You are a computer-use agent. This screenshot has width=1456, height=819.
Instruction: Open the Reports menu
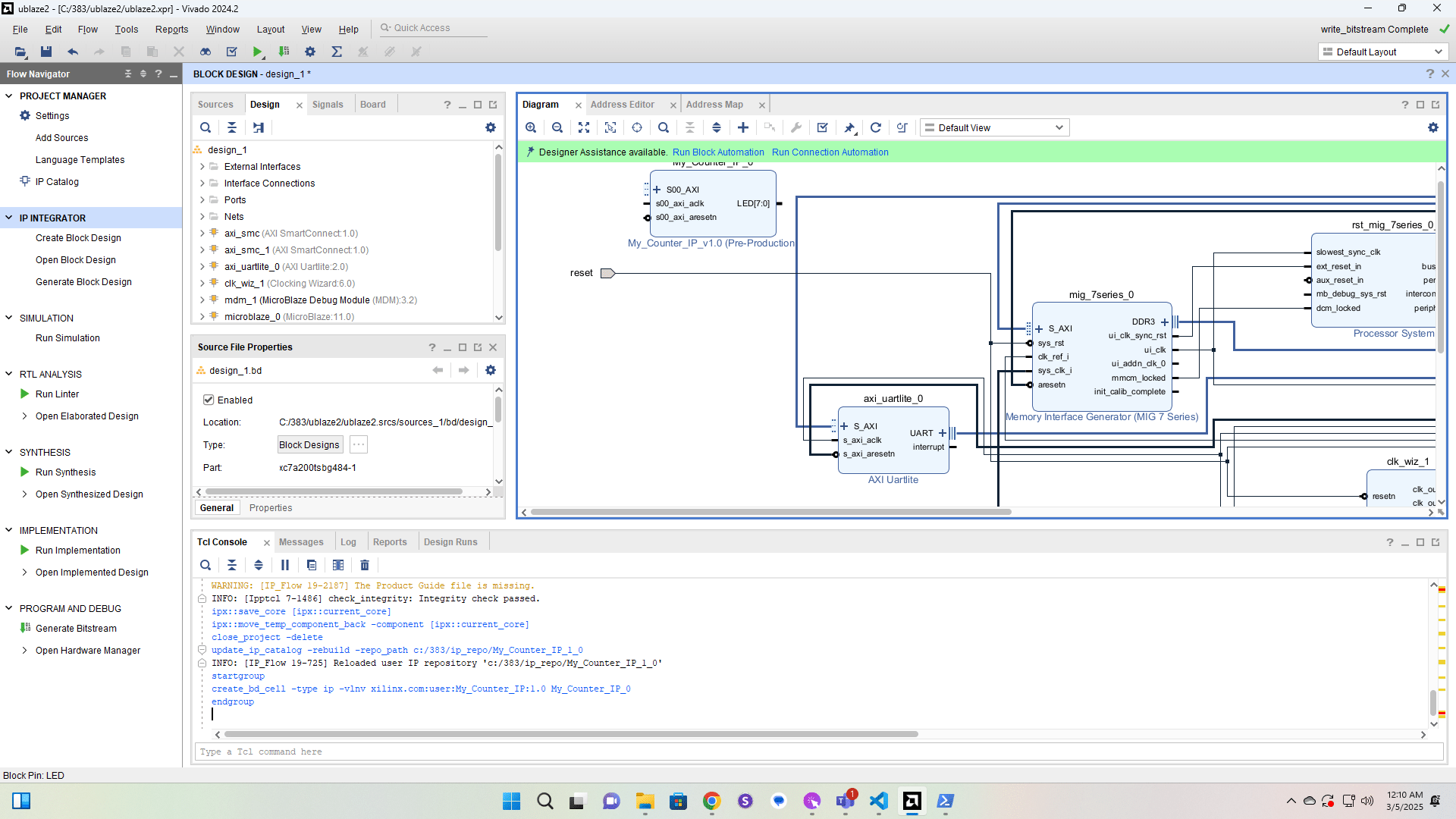171,29
